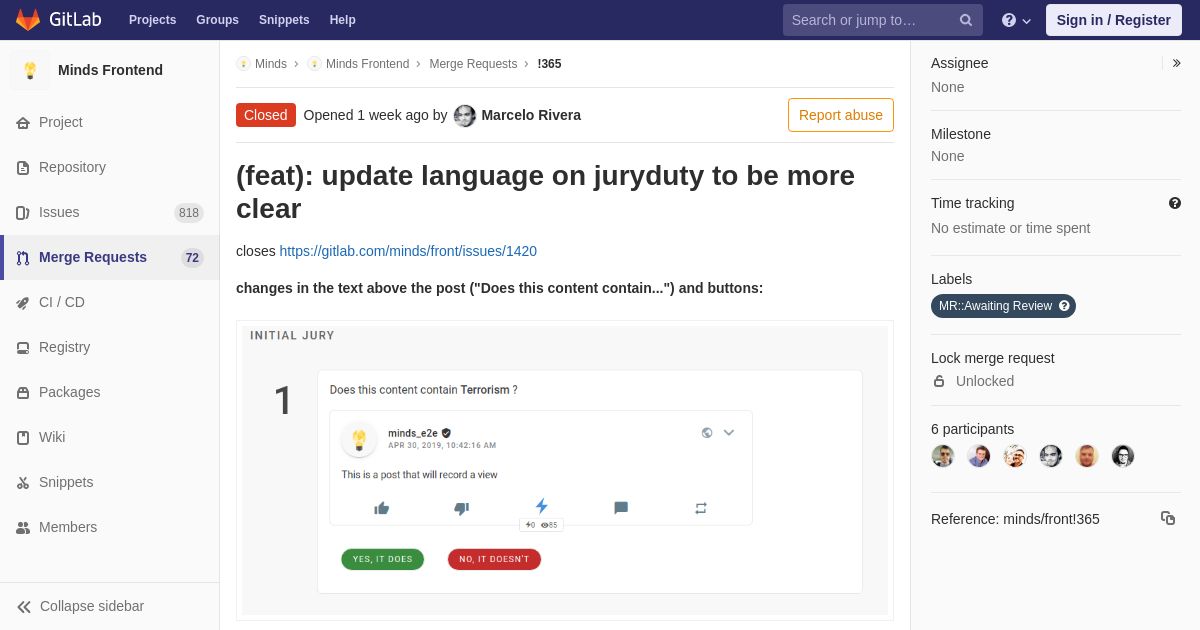Click the Unlocked lock icon
This screenshot has width=1200, height=630.
939,381
